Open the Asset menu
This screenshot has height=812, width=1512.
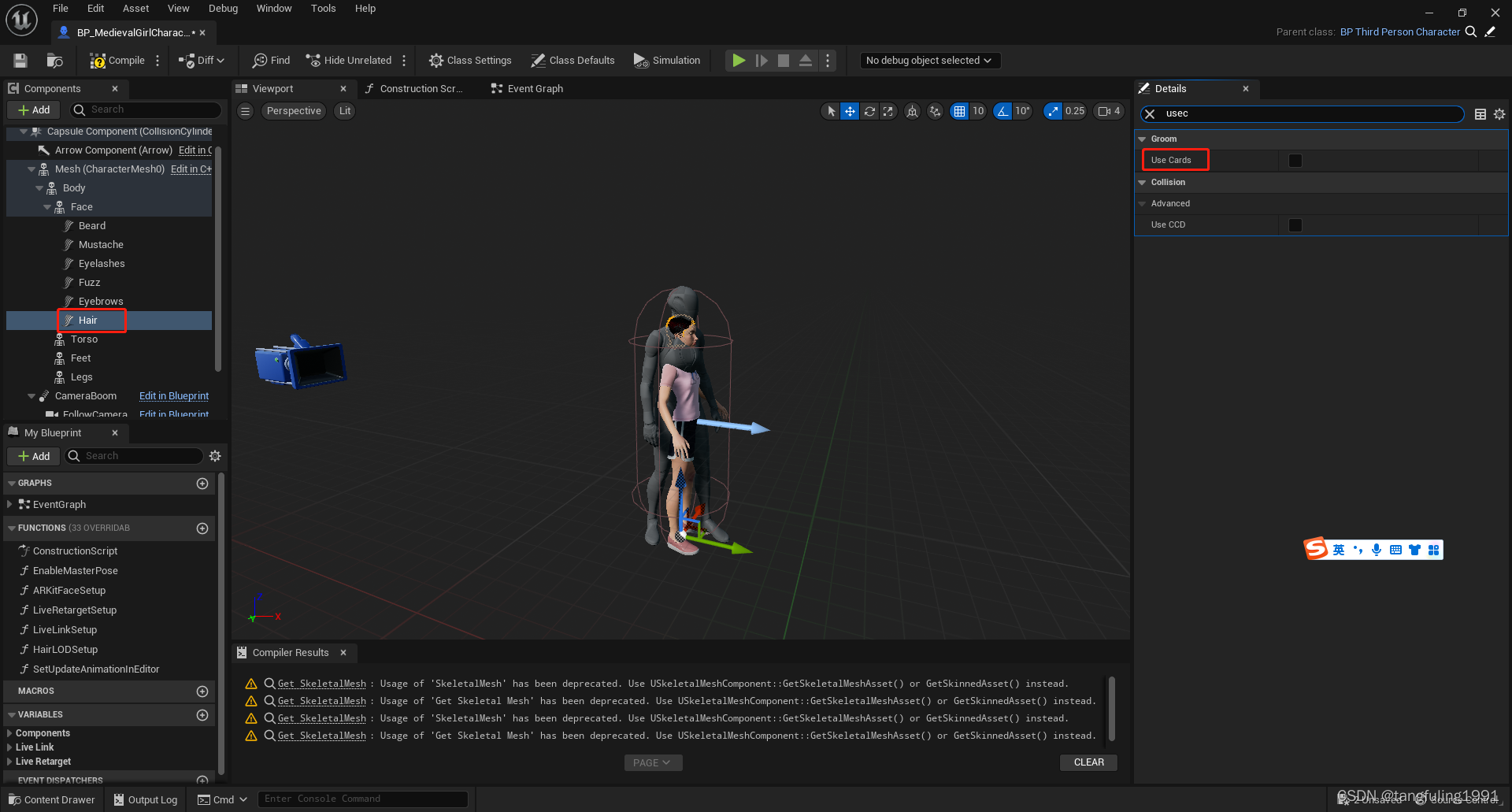click(135, 9)
